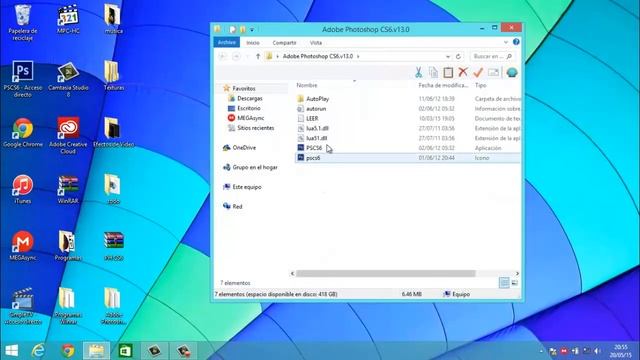Image resolution: width=640 pixels, height=360 pixels.
Task: Select the AutoPlay folder row
Action: click(407, 99)
